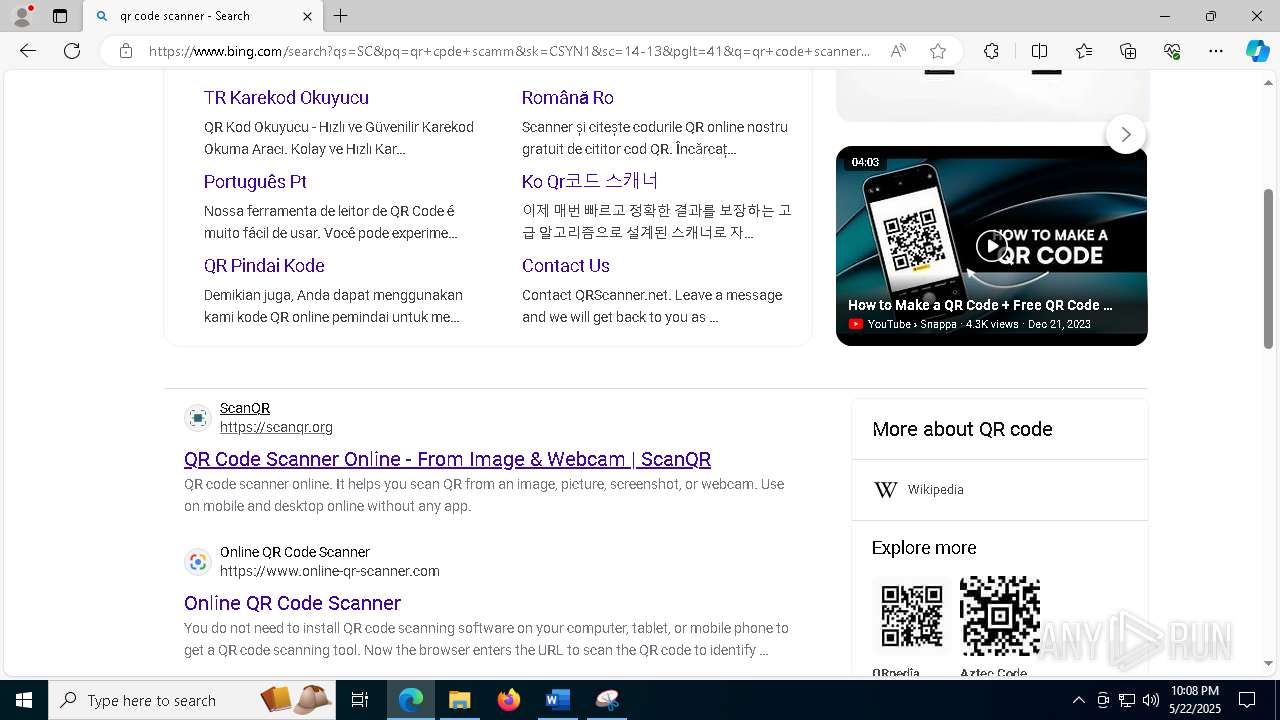Open the Tab actions menu
Image resolution: width=1280 pixels, height=720 pixels.
point(60,16)
